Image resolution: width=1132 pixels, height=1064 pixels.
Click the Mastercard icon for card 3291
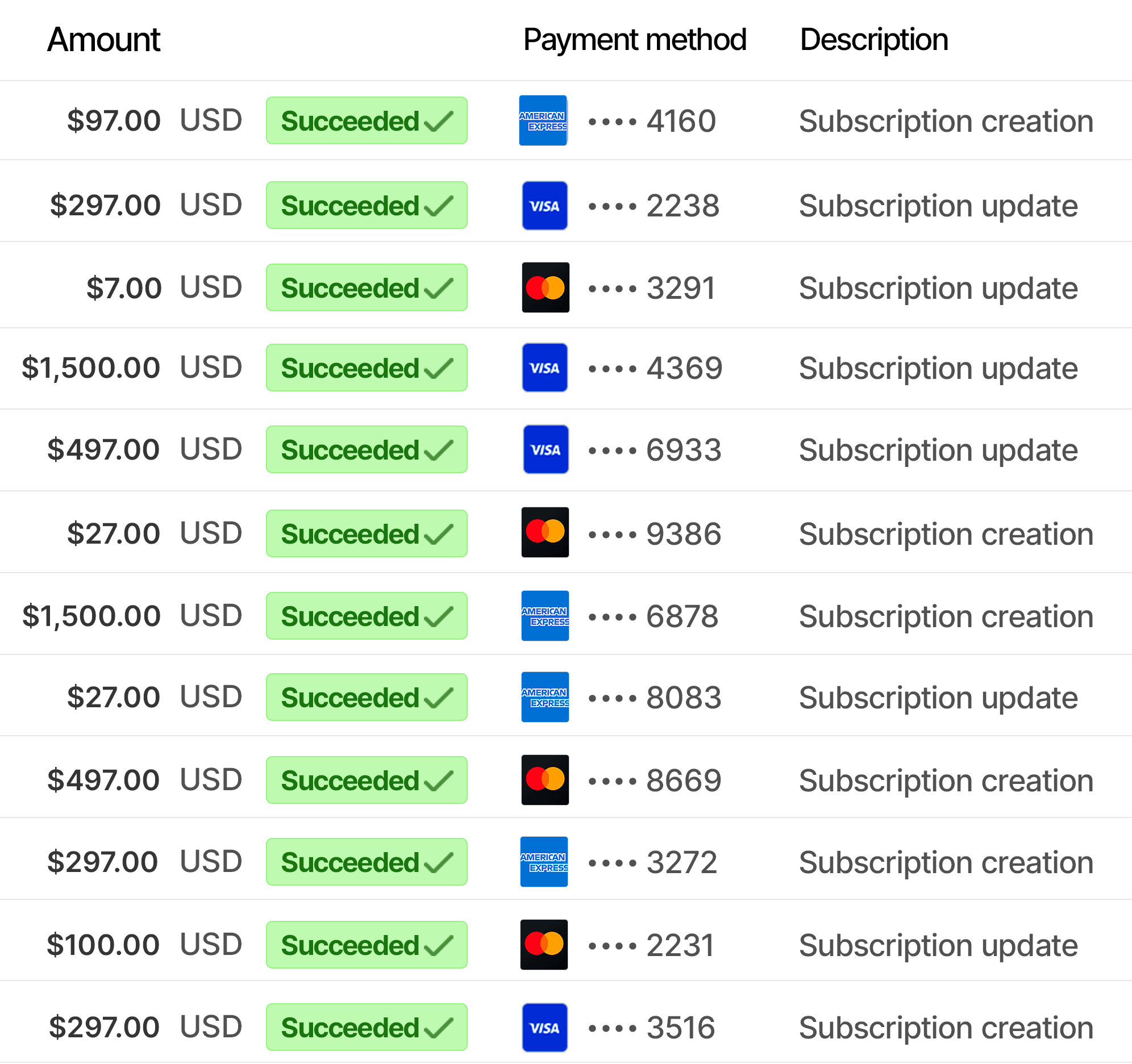click(x=545, y=287)
